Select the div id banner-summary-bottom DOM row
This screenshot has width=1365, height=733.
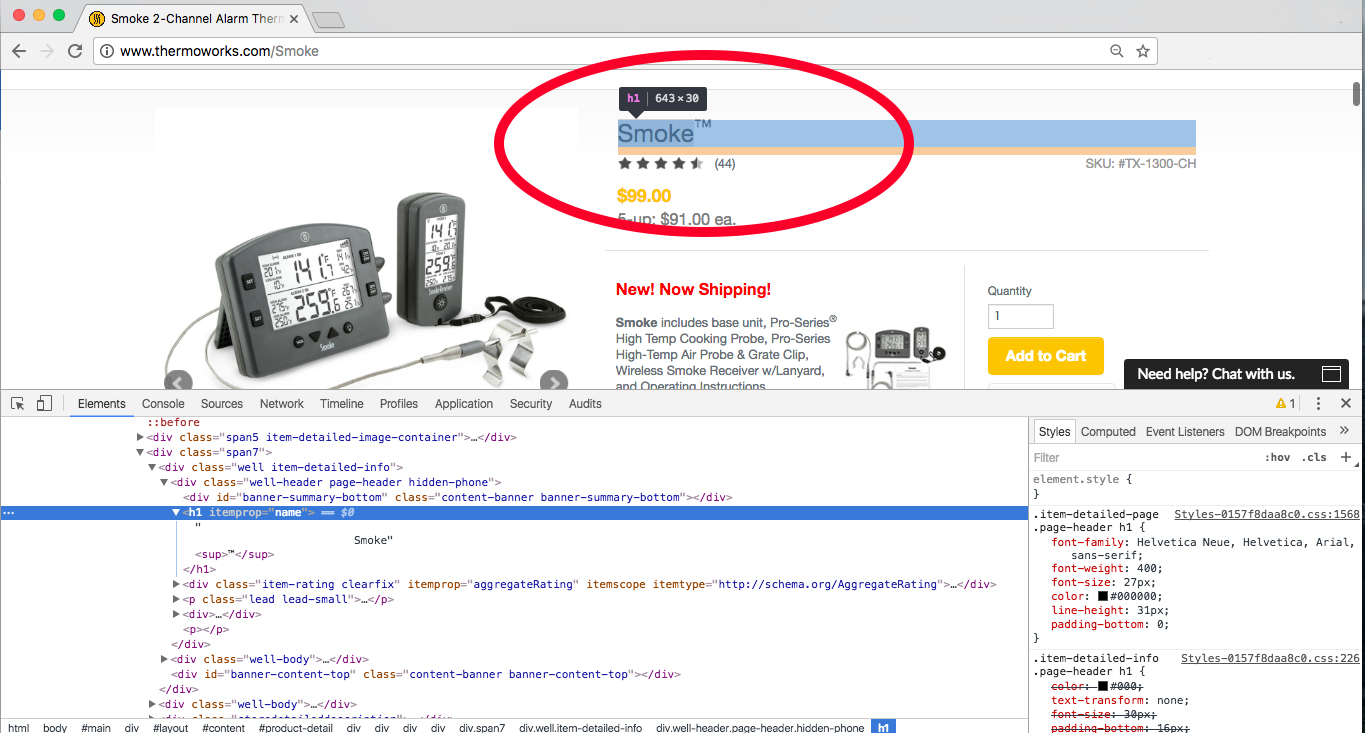coord(458,498)
